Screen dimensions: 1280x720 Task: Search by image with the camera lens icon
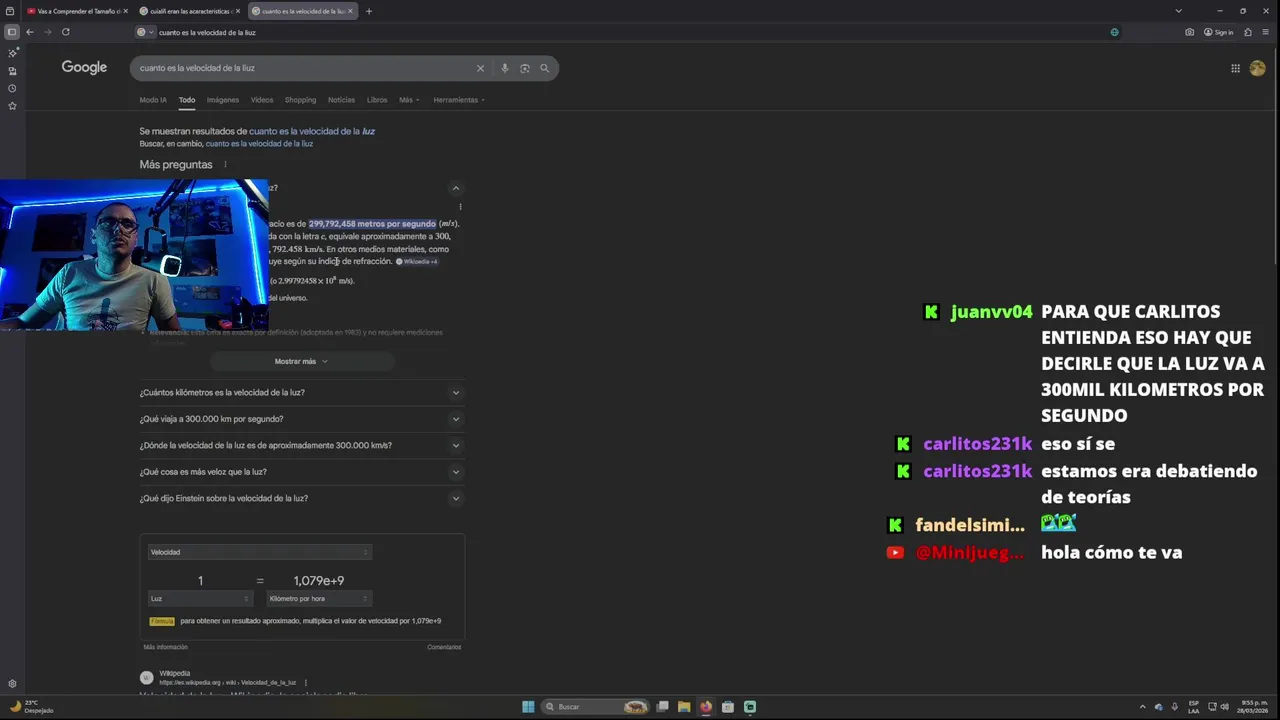pyautogui.click(x=525, y=68)
